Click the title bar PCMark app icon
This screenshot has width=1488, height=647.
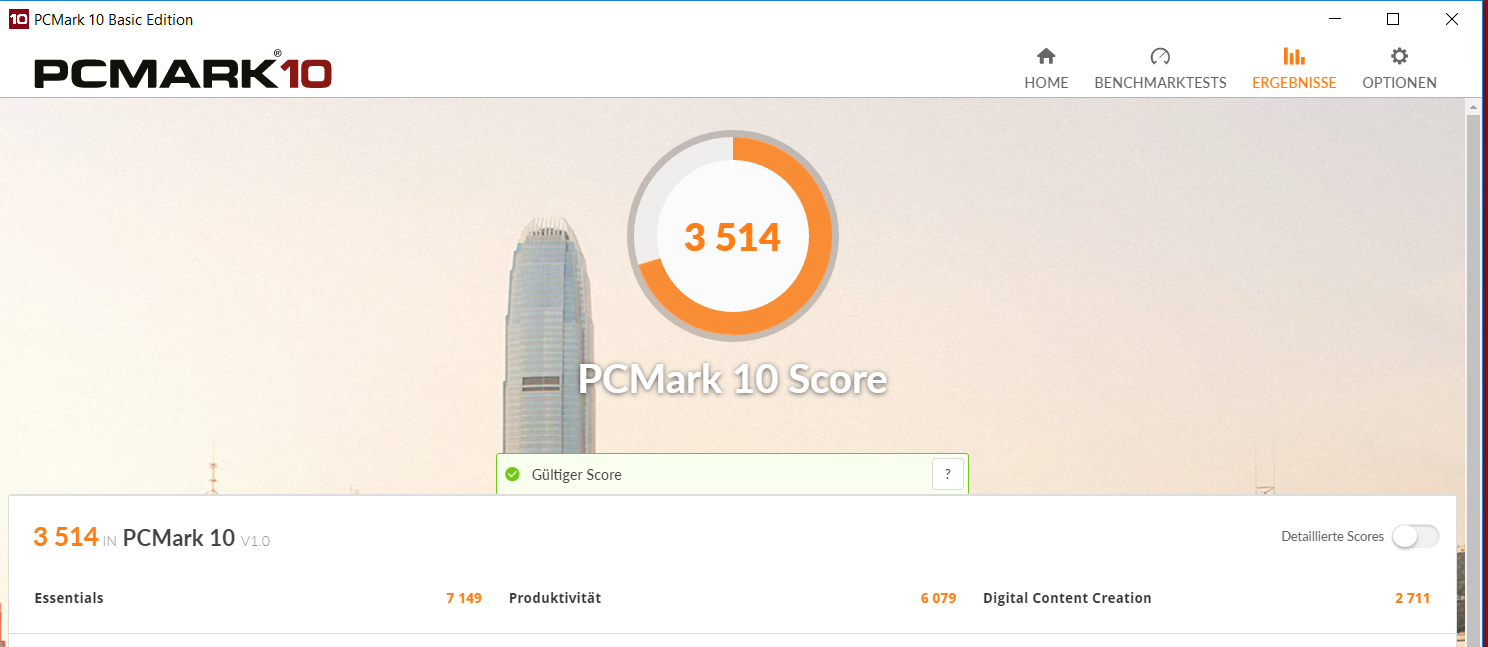tap(18, 19)
